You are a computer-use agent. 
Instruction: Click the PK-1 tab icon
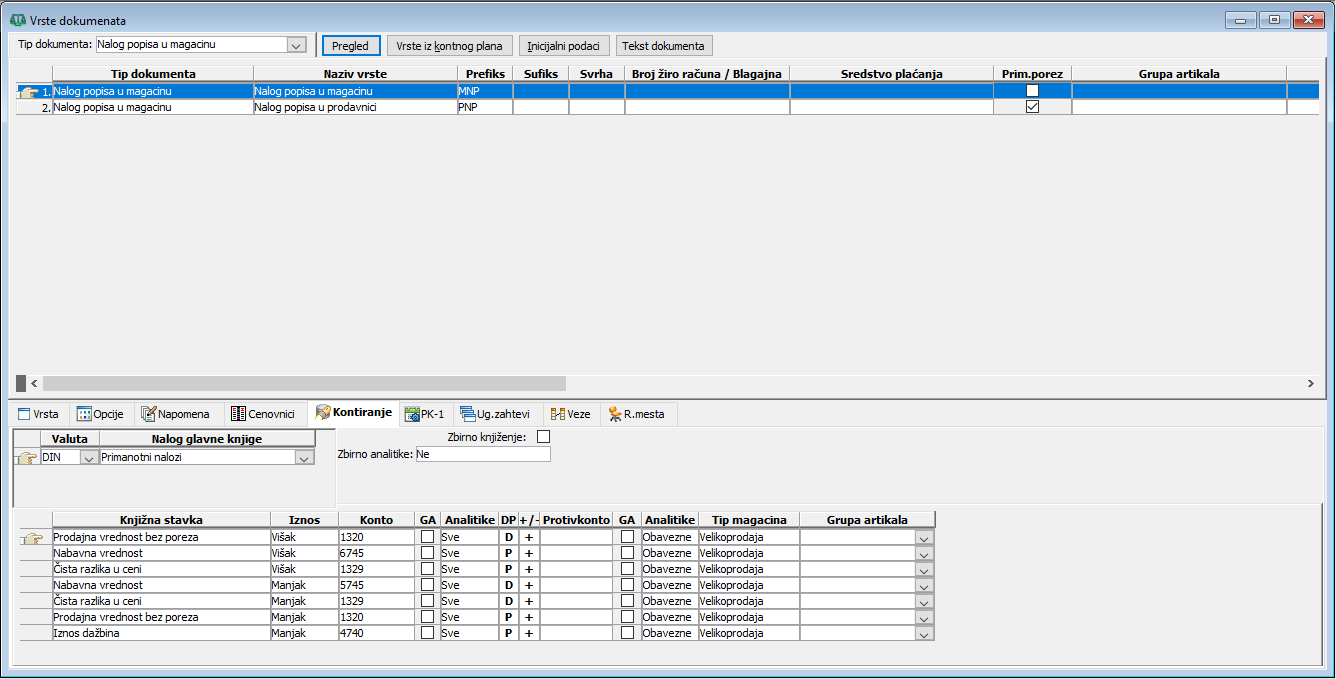click(x=412, y=414)
